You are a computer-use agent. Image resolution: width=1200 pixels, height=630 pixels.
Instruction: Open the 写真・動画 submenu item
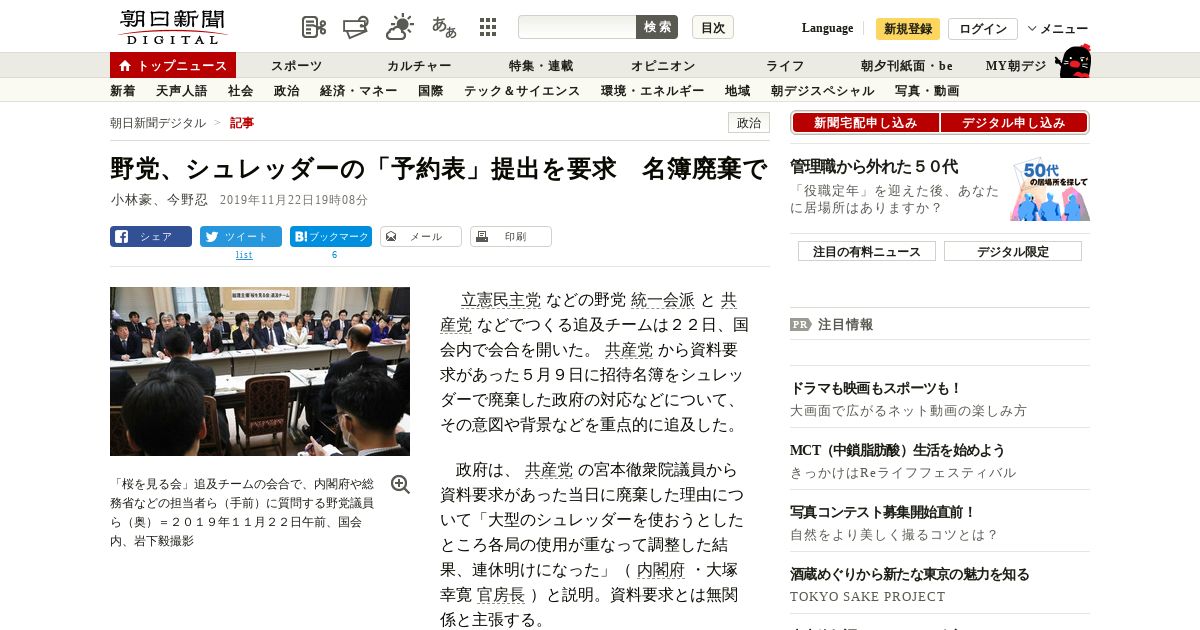927,91
